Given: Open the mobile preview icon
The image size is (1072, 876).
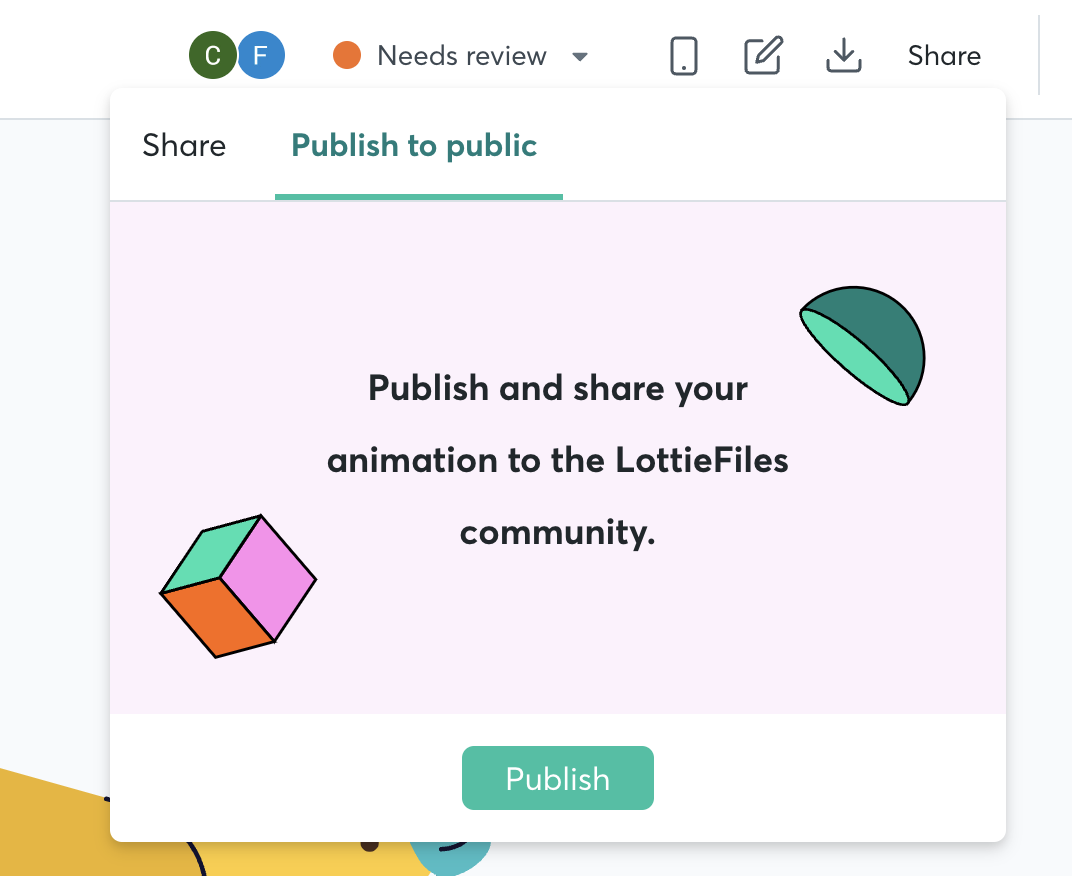Looking at the screenshot, I should (684, 55).
